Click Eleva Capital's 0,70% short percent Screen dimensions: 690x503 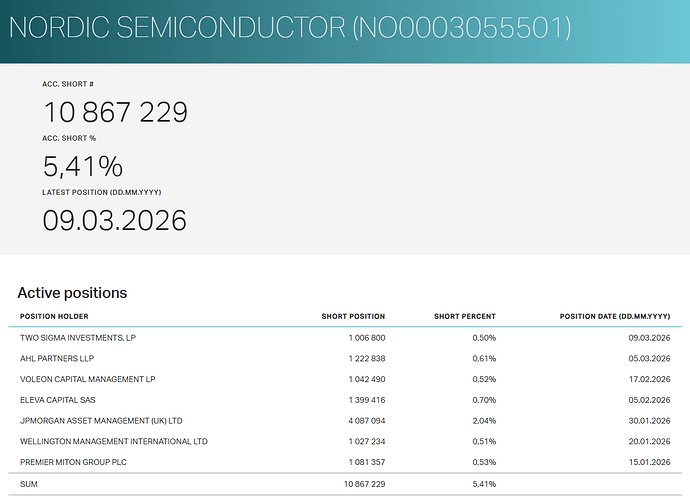click(x=484, y=400)
